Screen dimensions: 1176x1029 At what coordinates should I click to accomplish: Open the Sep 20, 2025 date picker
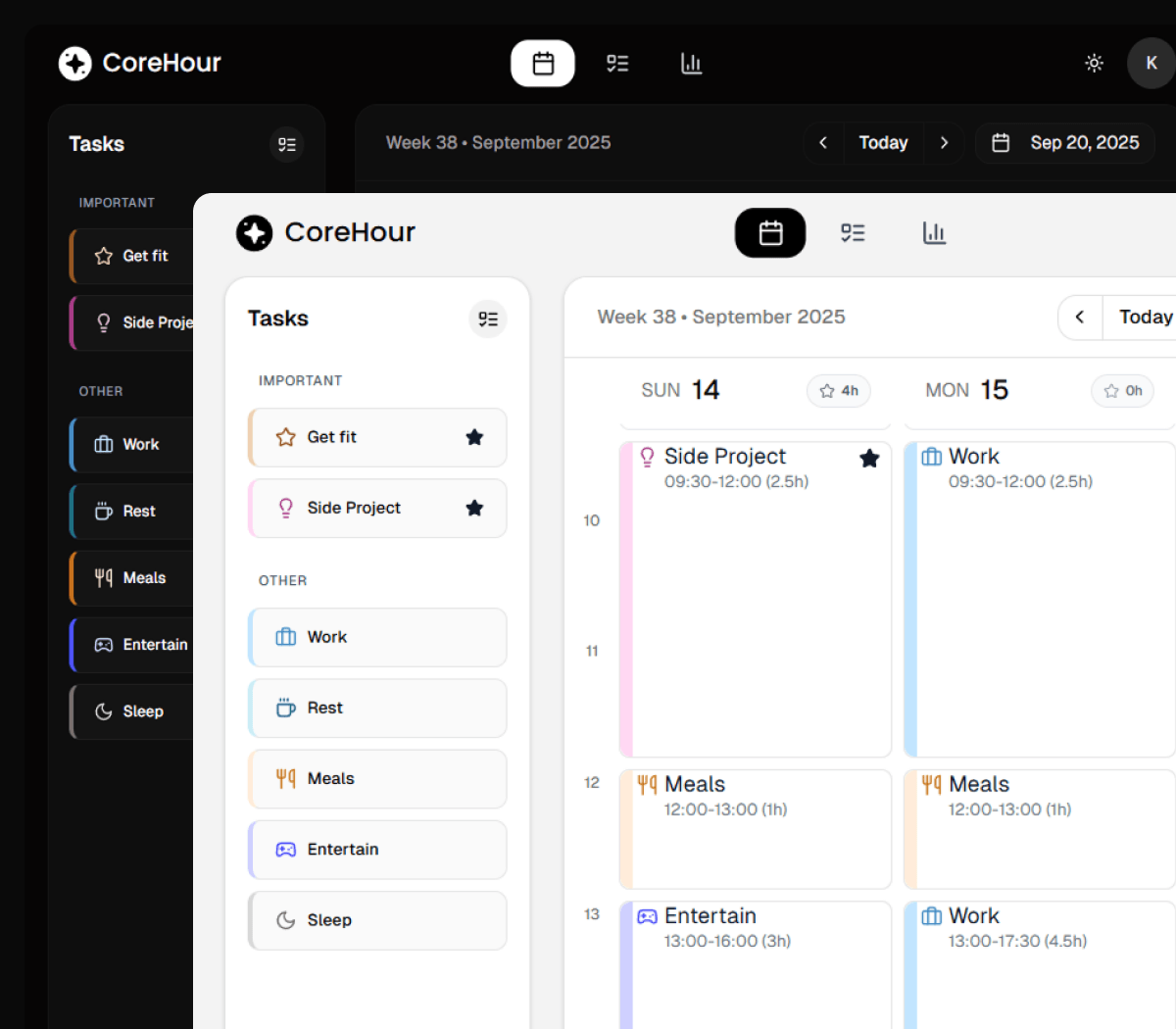(1065, 143)
